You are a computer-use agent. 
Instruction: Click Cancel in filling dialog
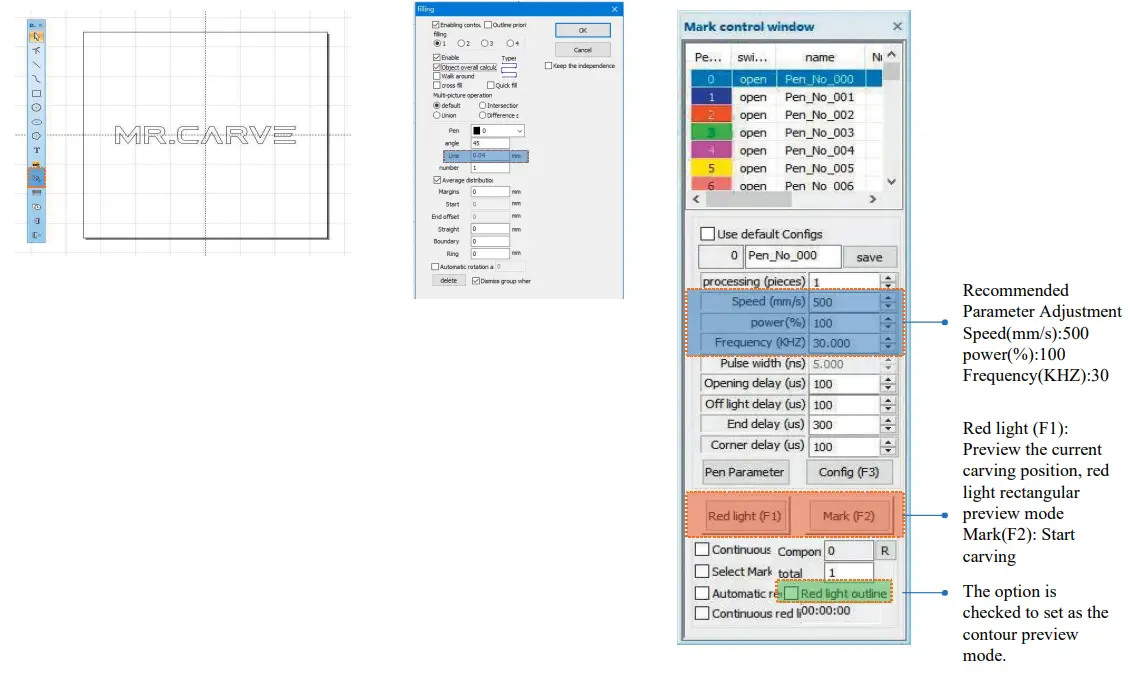[x=583, y=50]
